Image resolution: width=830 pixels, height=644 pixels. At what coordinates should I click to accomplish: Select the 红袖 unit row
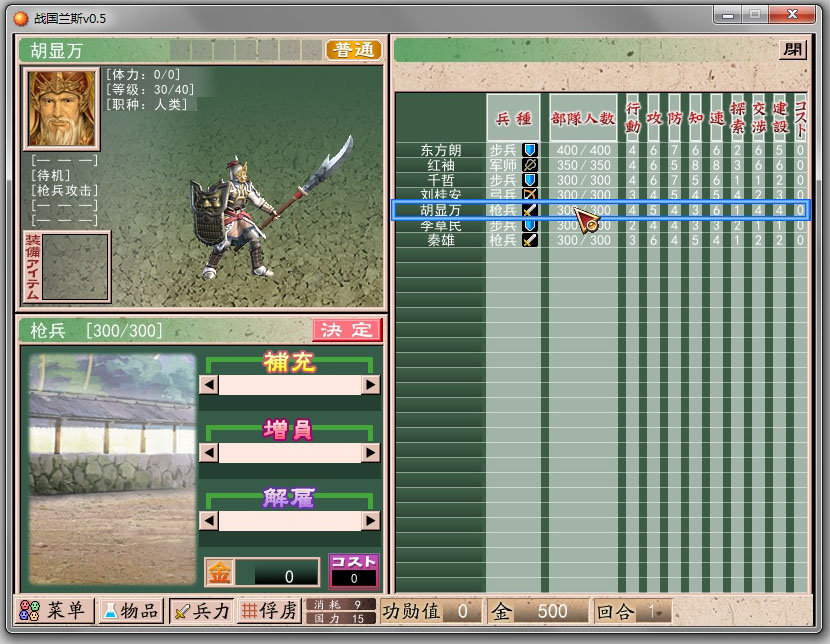point(601,165)
